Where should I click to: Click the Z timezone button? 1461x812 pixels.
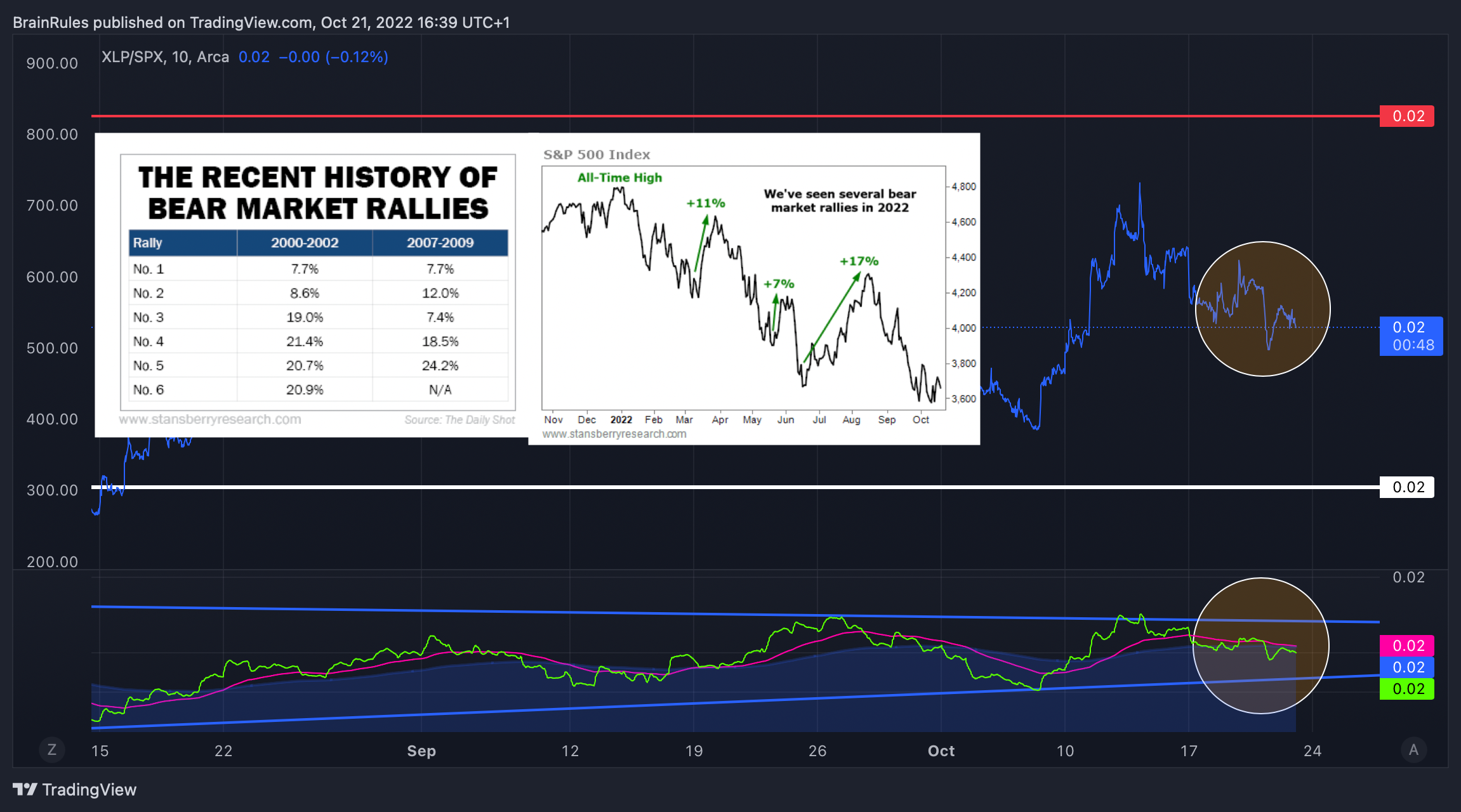click(52, 750)
